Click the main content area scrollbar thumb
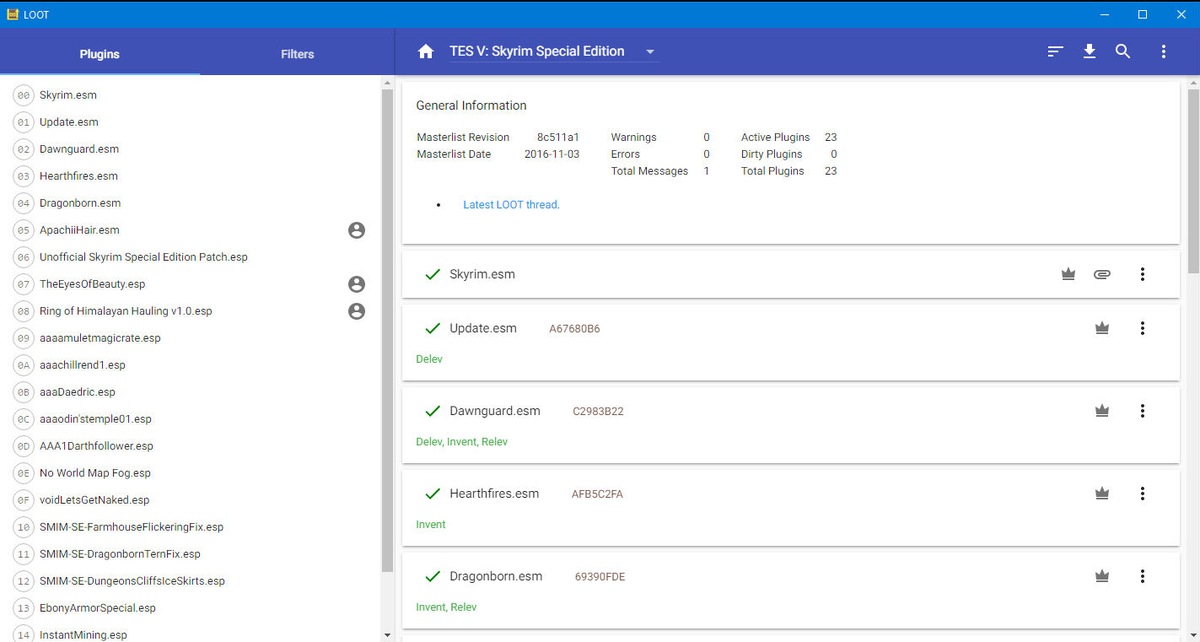The width and height of the screenshot is (1200, 642). pyautogui.click(x=1193, y=180)
